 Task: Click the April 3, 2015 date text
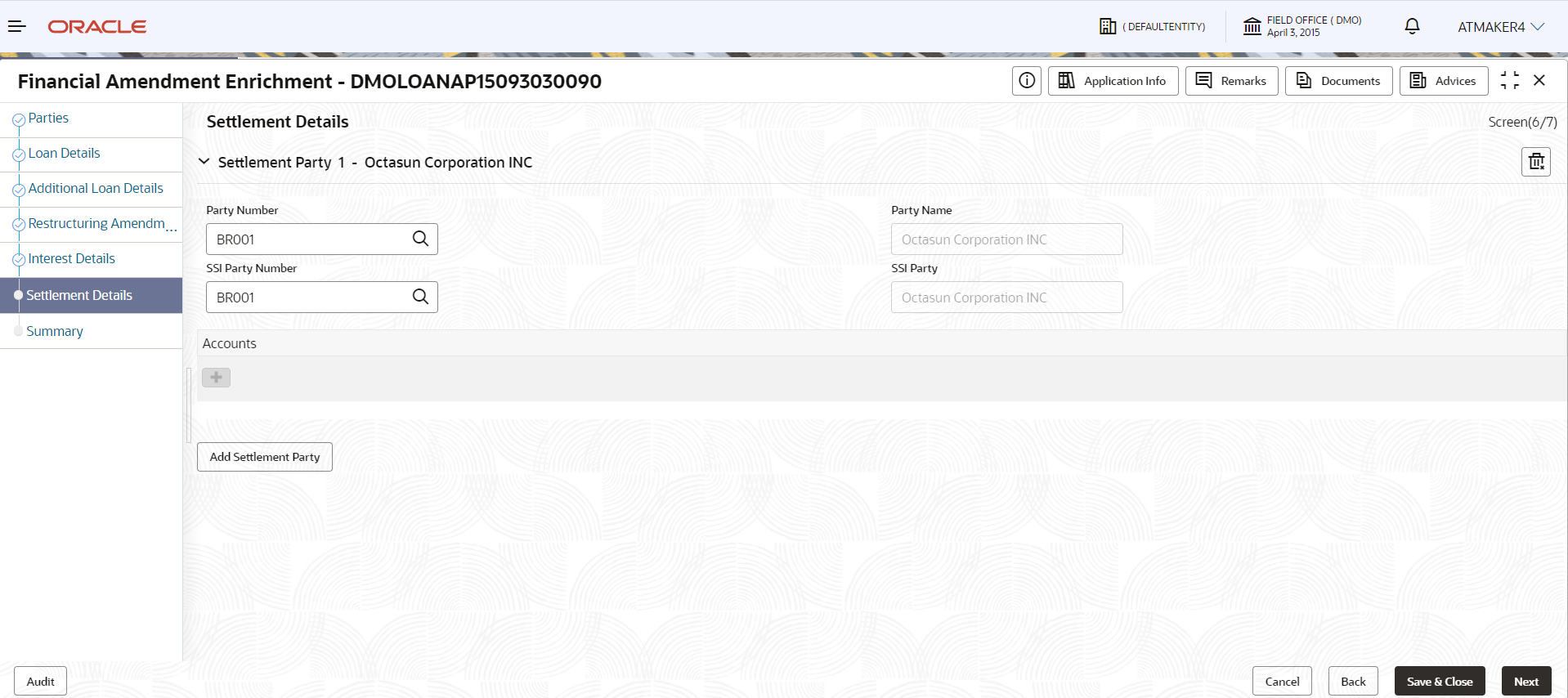(1293, 33)
